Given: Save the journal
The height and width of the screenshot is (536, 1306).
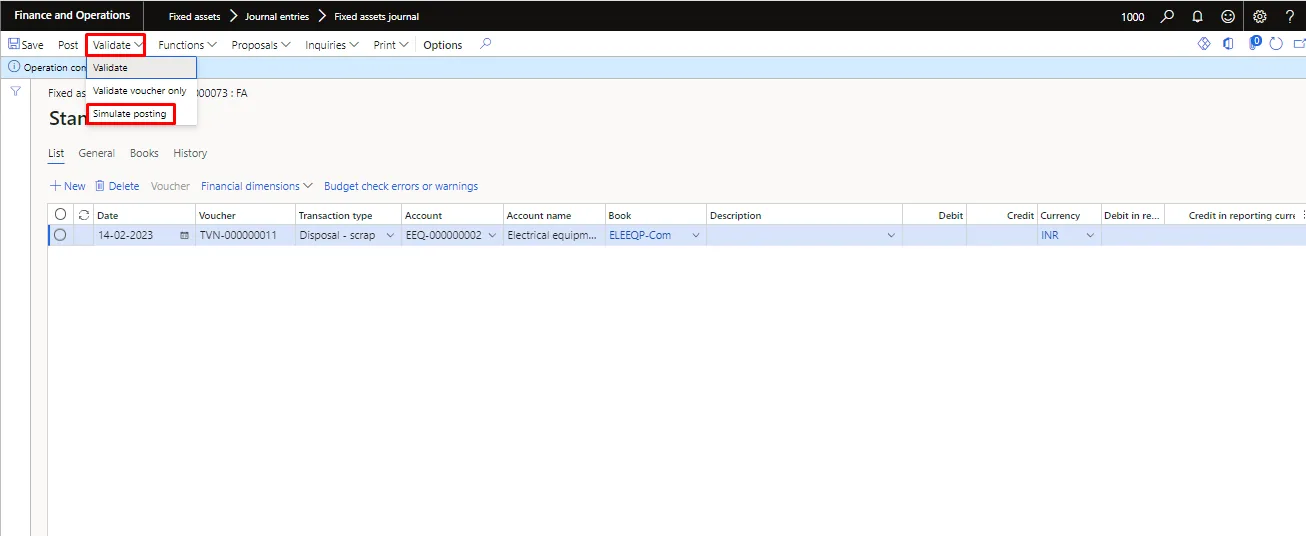Looking at the screenshot, I should tap(26, 45).
